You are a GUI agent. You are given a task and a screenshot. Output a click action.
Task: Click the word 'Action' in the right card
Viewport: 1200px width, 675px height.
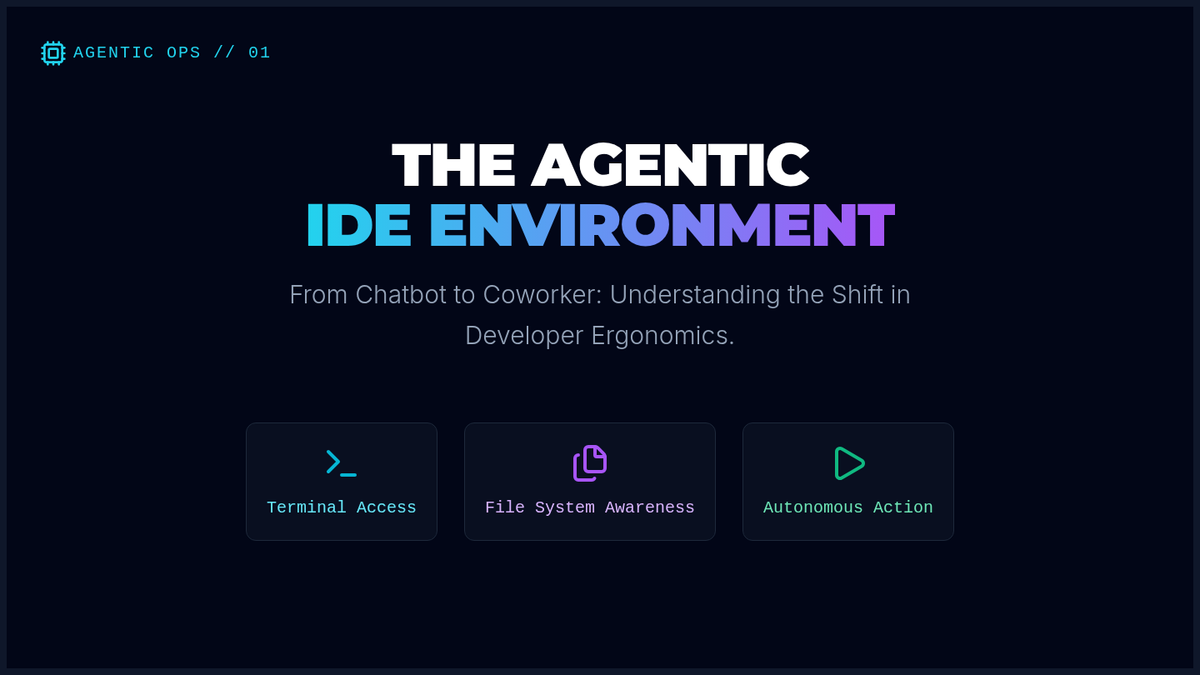(x=903, y=508)
